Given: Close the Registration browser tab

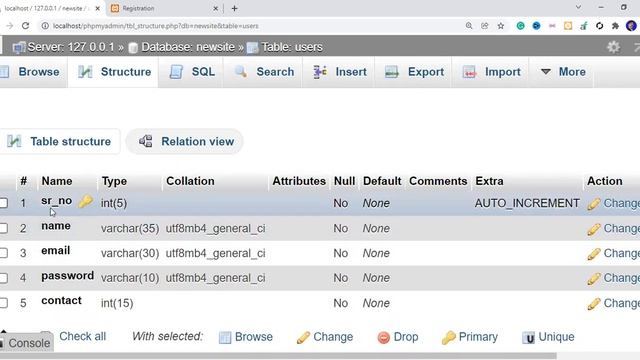Looking at the screenshot, I should pyautogui.click(x=216, y=8).
